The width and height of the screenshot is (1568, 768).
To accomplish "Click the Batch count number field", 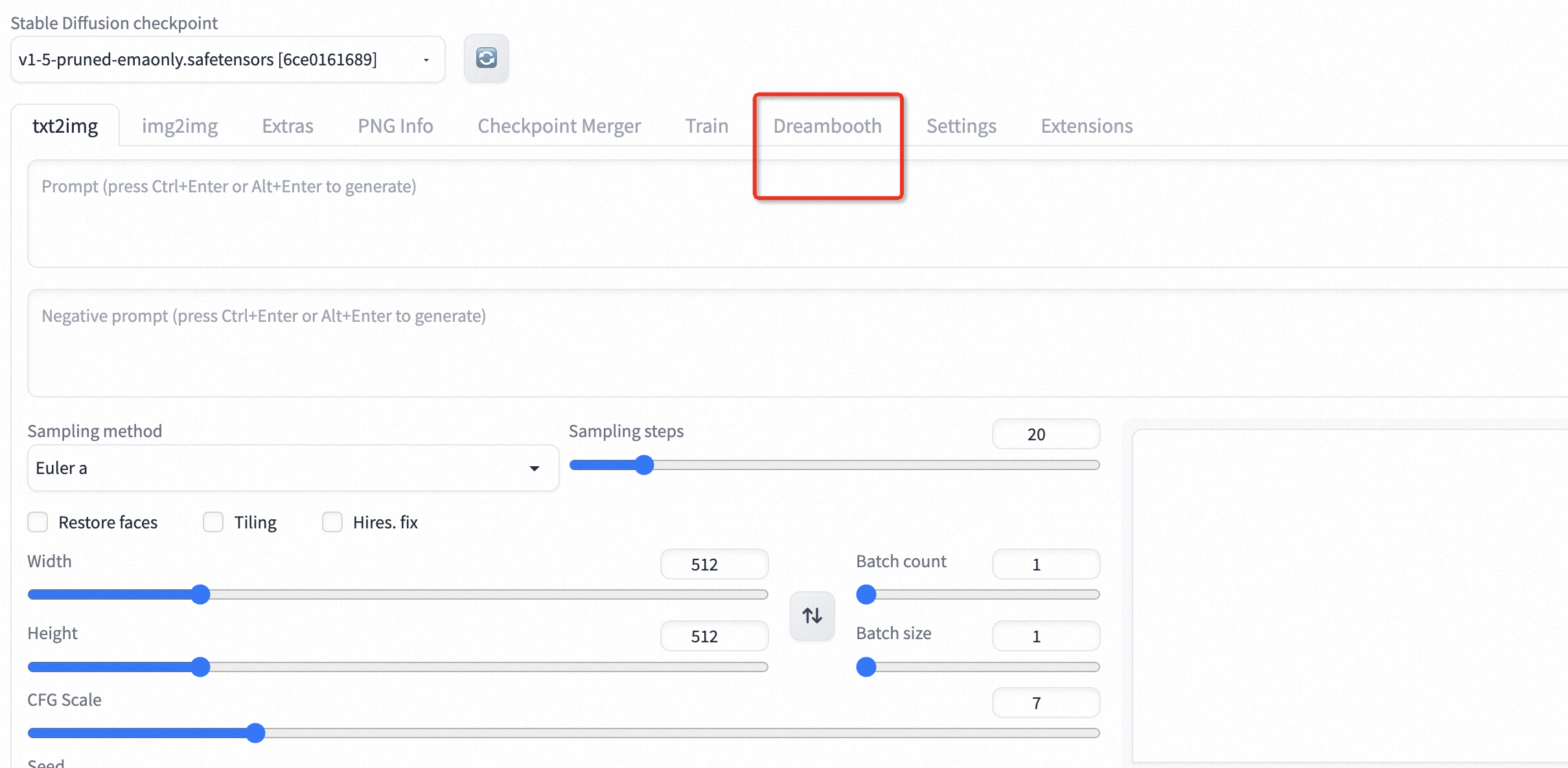I will [x=1046, y=564].
